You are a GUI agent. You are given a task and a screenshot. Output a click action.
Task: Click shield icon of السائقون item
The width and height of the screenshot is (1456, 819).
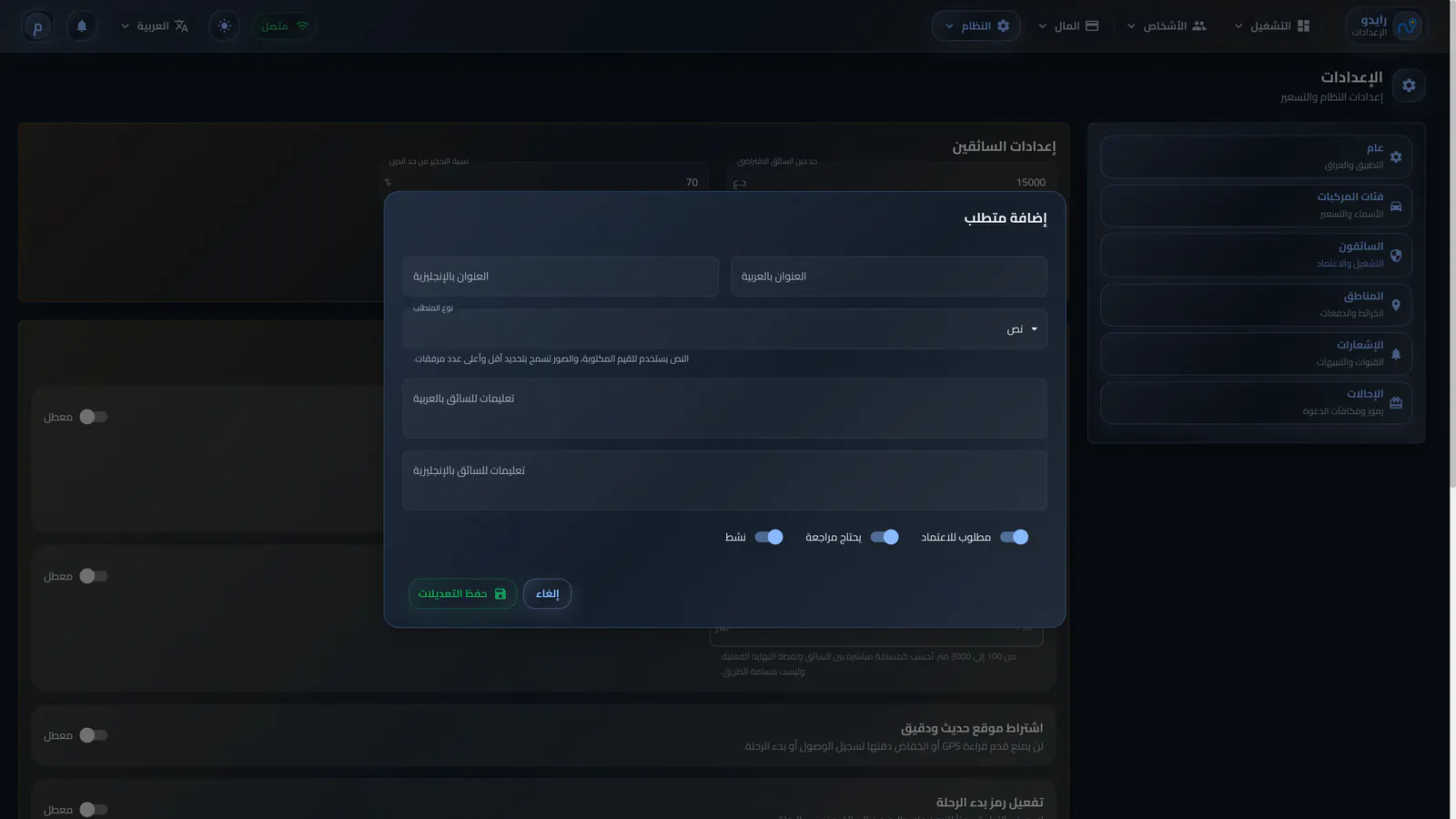click(1396, 256)
